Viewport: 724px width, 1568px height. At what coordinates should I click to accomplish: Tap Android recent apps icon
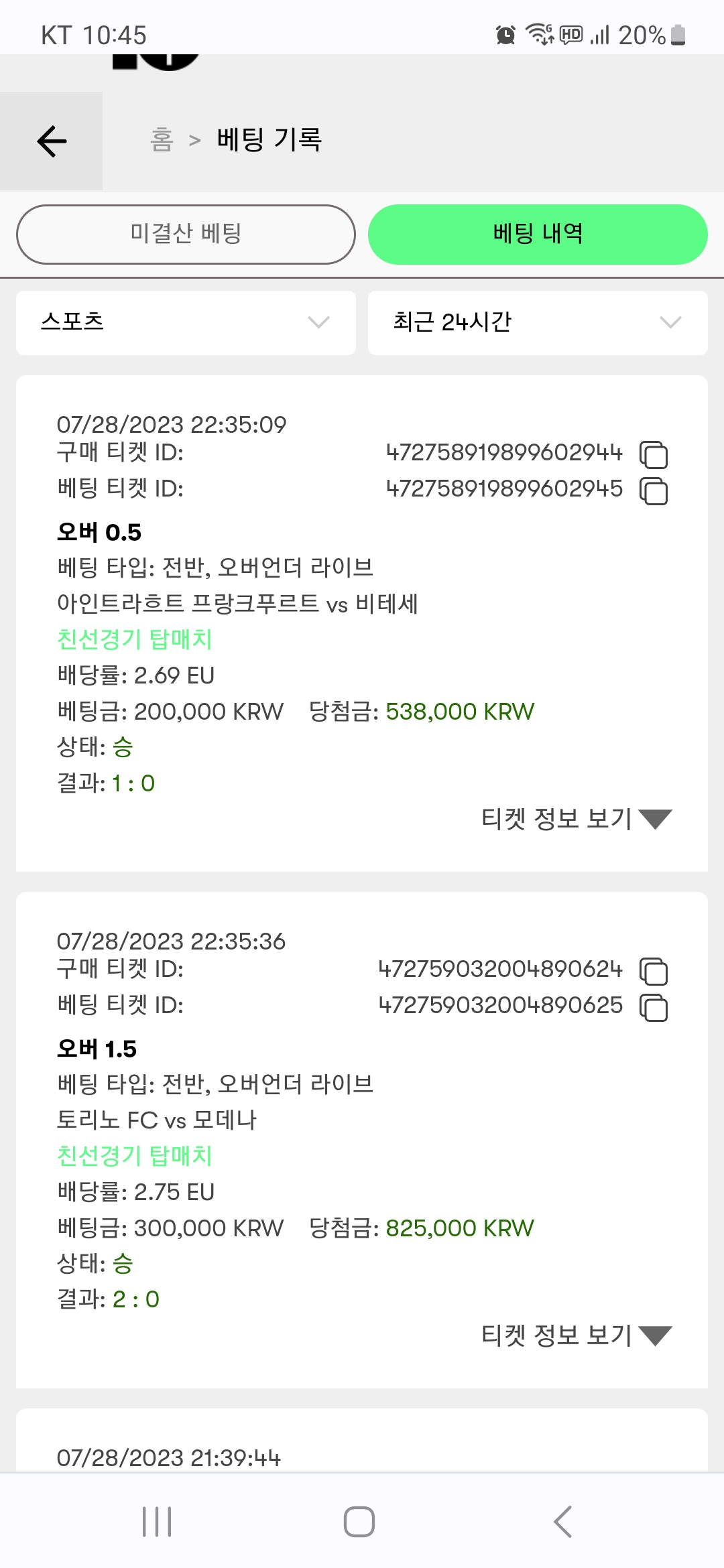(x=157, y=1522)
